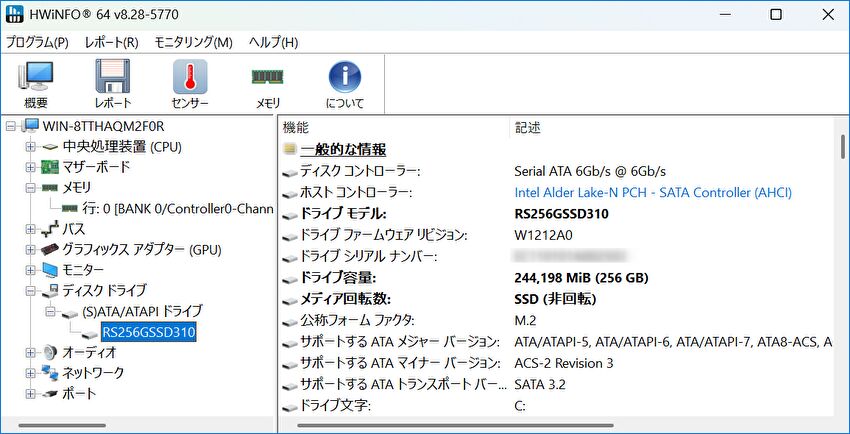Collapse the メモリ tree node
Screen dimensions: 850x434
(30, 188)
